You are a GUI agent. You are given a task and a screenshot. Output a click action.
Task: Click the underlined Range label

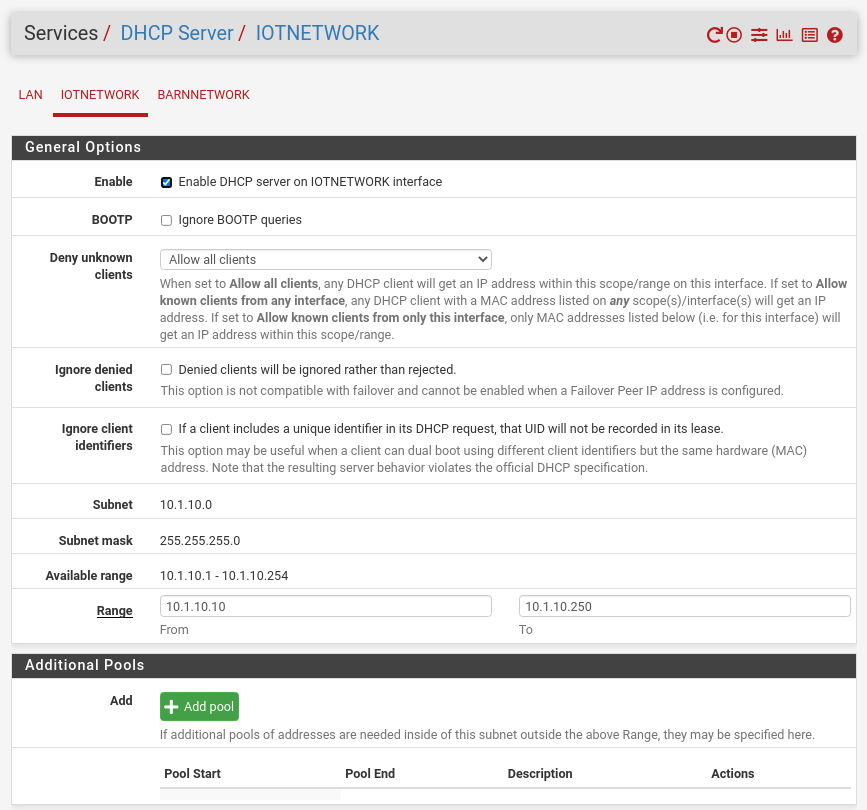tap(114, 611)
